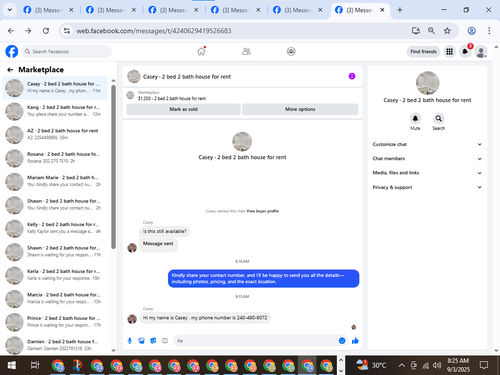
Task: Click the More options button
Action: (300, 109)
